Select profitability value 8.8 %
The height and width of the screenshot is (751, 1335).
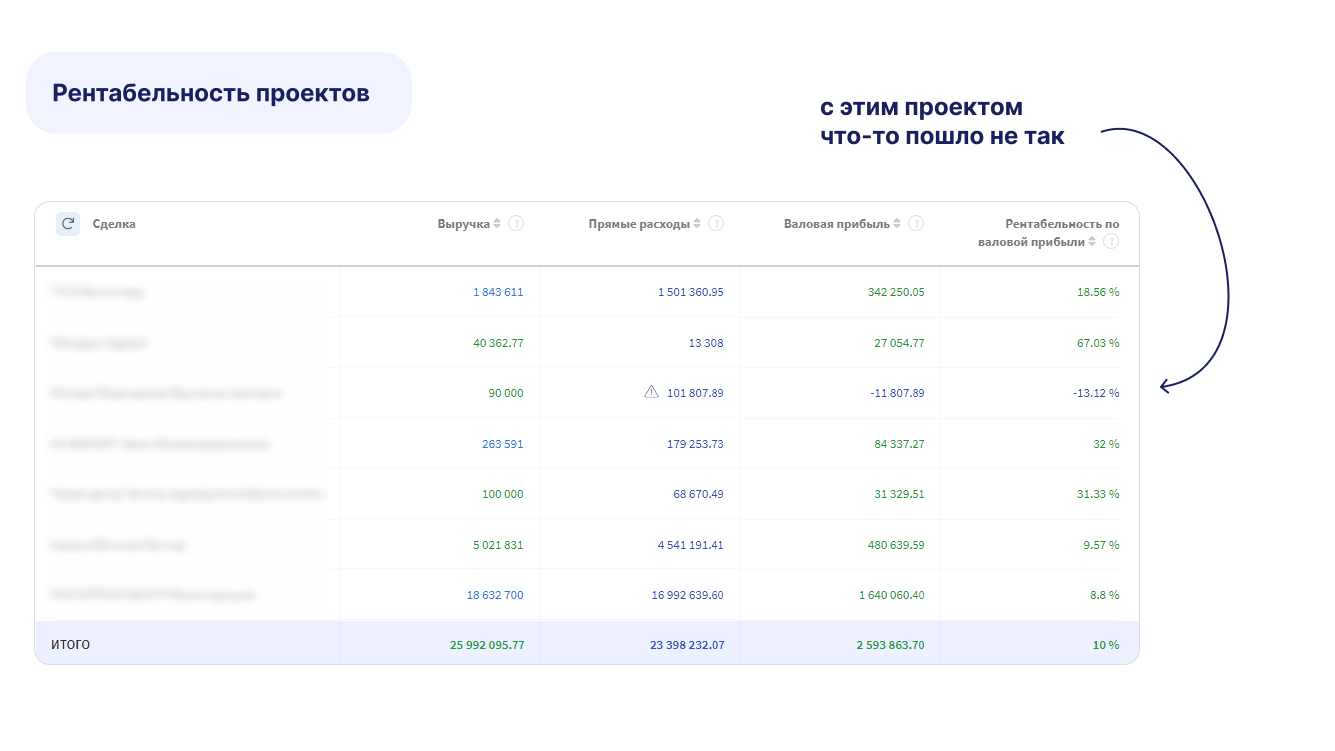1104,595
